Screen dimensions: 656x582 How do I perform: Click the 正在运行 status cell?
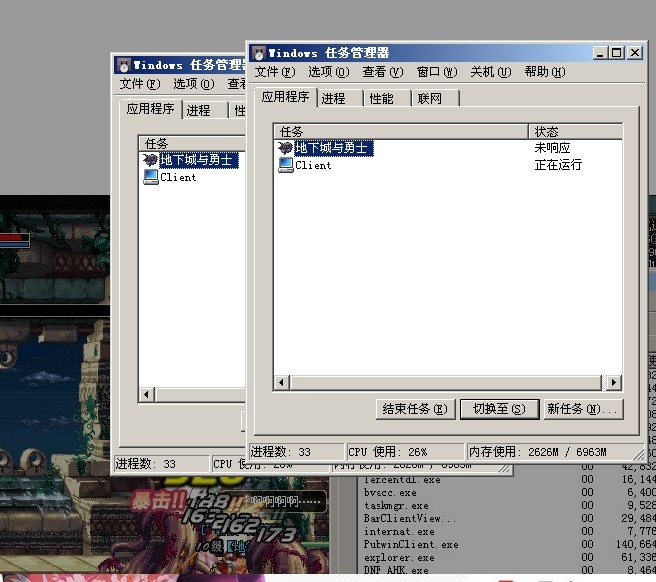558,165
